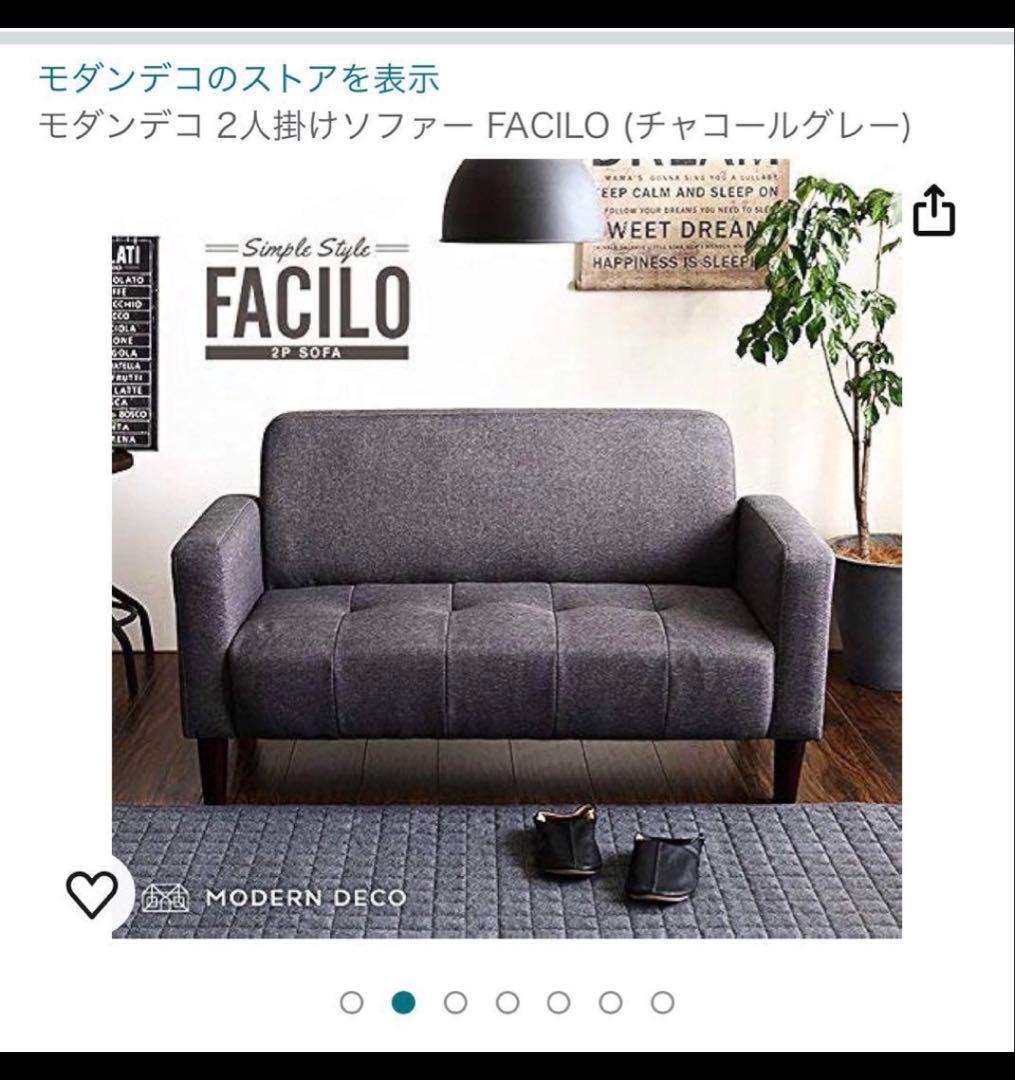Open the モダンデコ store link
The height and width of the screenshot is (1080, 1015).
pos(238,78)
